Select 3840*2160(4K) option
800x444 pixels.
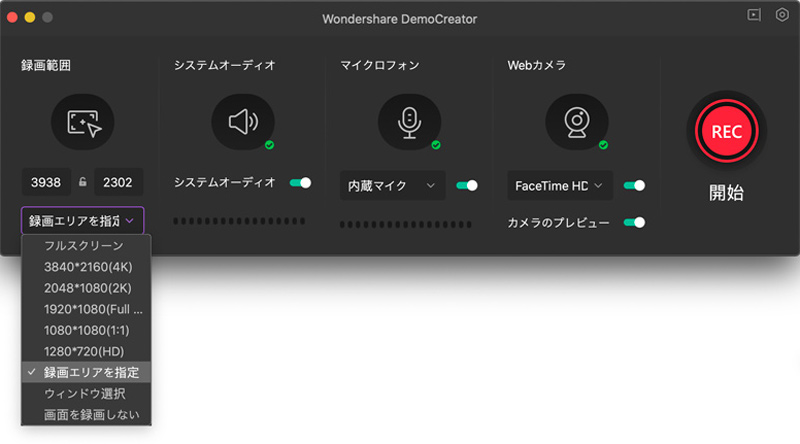point(86,267)
